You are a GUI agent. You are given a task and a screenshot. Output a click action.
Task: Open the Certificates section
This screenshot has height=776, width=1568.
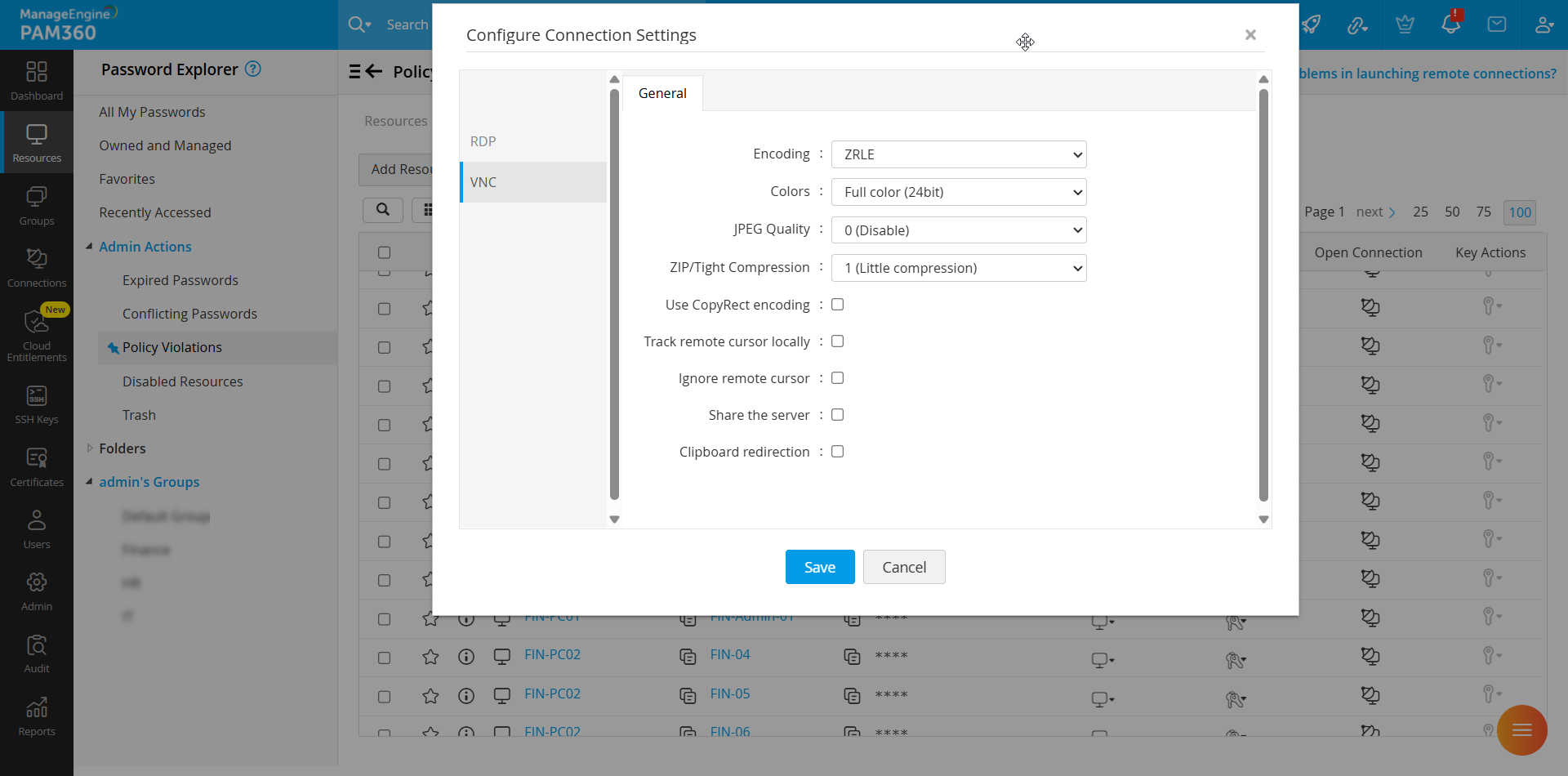(36, 464)
